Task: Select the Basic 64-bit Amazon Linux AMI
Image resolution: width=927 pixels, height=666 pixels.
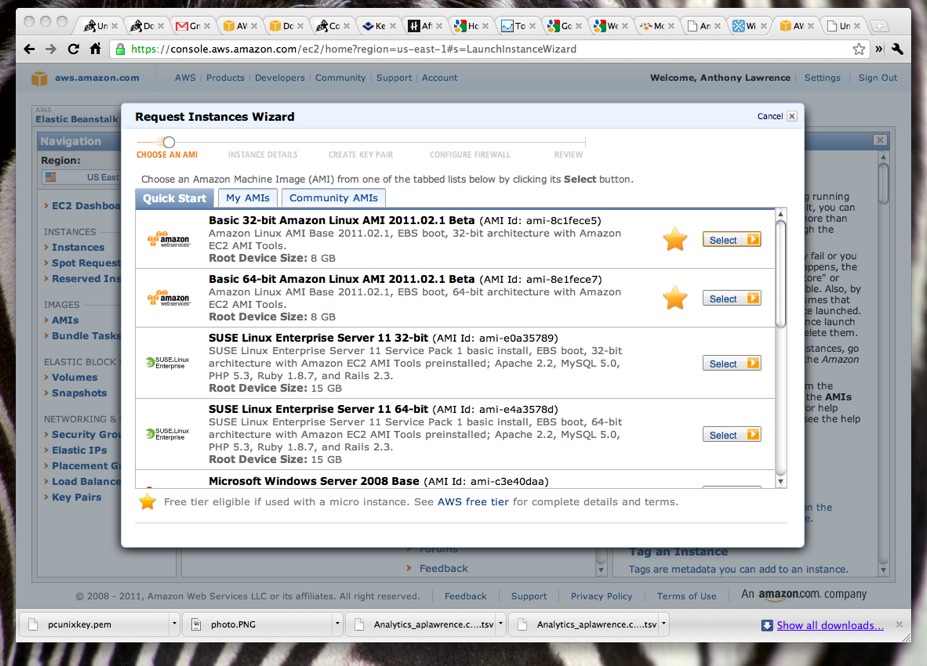Action: point(731,298)
